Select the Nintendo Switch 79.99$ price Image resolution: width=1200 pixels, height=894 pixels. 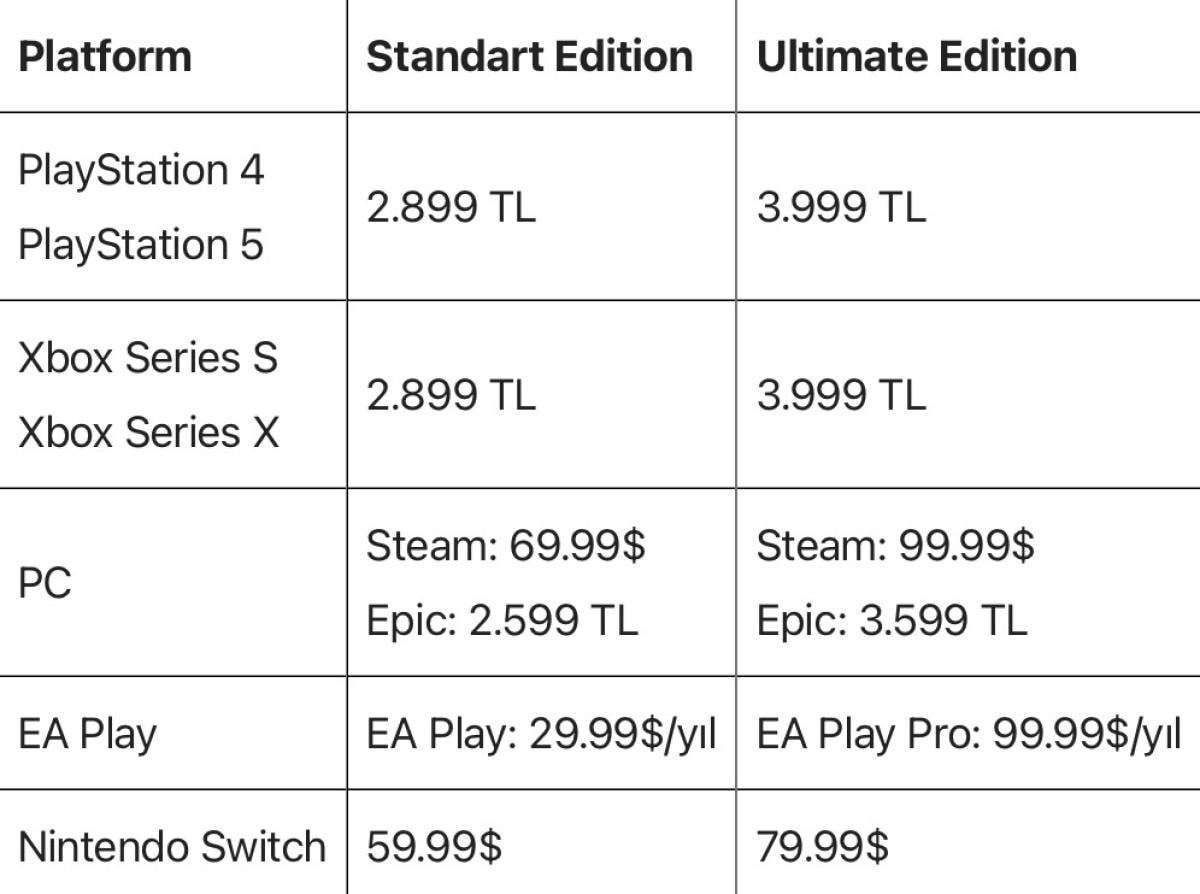point(823,847)
